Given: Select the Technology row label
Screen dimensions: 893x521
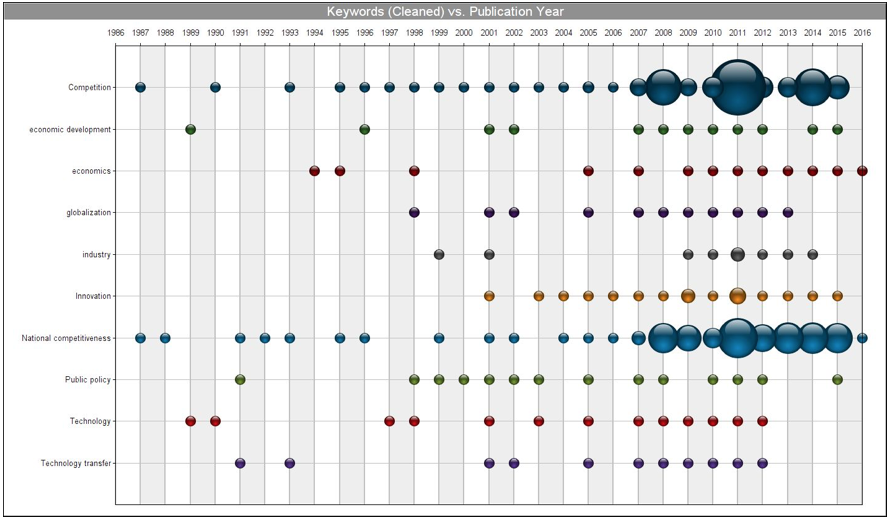Looking at the screenshot, I should [x=90, y=421].
